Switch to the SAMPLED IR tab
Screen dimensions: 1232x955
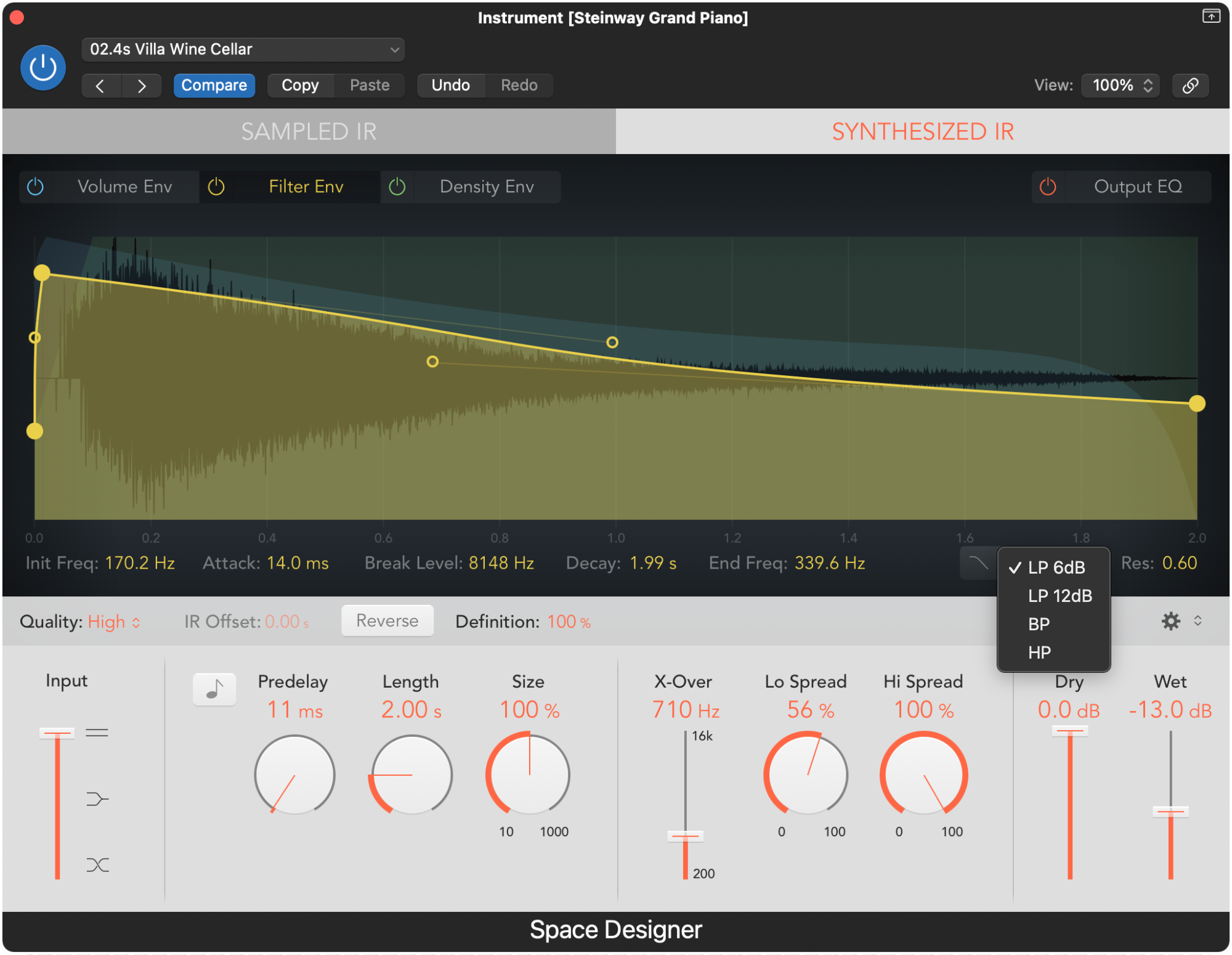coord(309,131)
